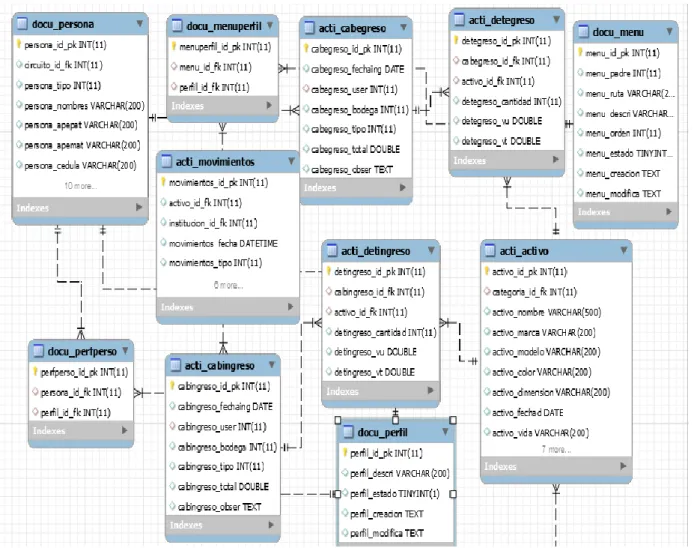The height and width of the screenshot is (548, 694).
Task: Click the docu_persona table icon
Action: coord(22,24)
